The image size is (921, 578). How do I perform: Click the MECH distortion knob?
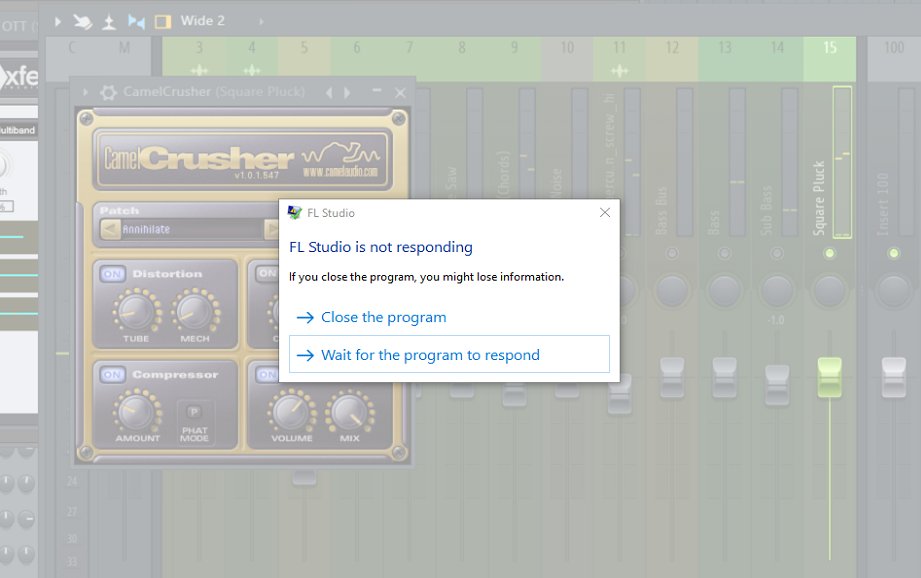click(196, 311)
